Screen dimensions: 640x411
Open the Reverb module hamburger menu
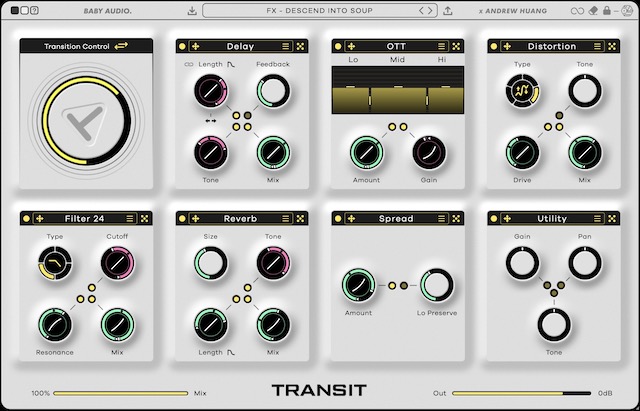(x=287, y=218)
